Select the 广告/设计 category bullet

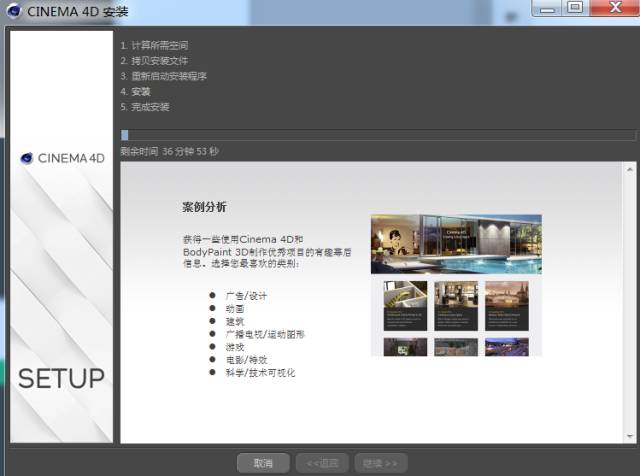(246, 296)
